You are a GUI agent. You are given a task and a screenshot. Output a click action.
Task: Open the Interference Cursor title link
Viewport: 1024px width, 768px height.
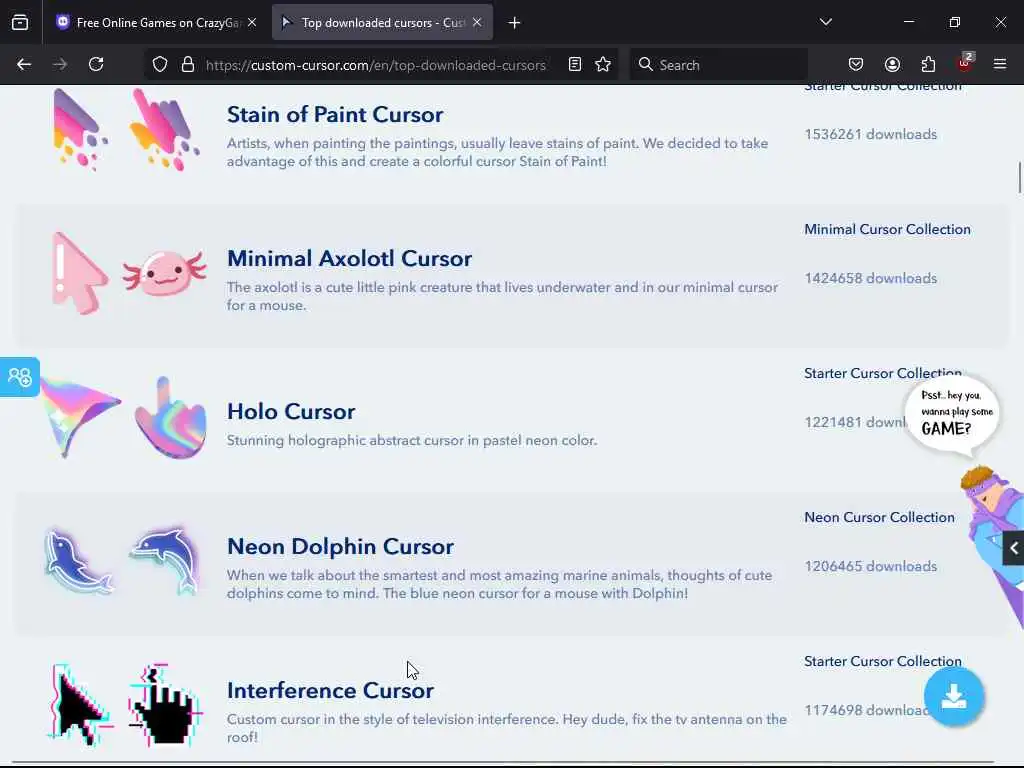click(330, 690)
